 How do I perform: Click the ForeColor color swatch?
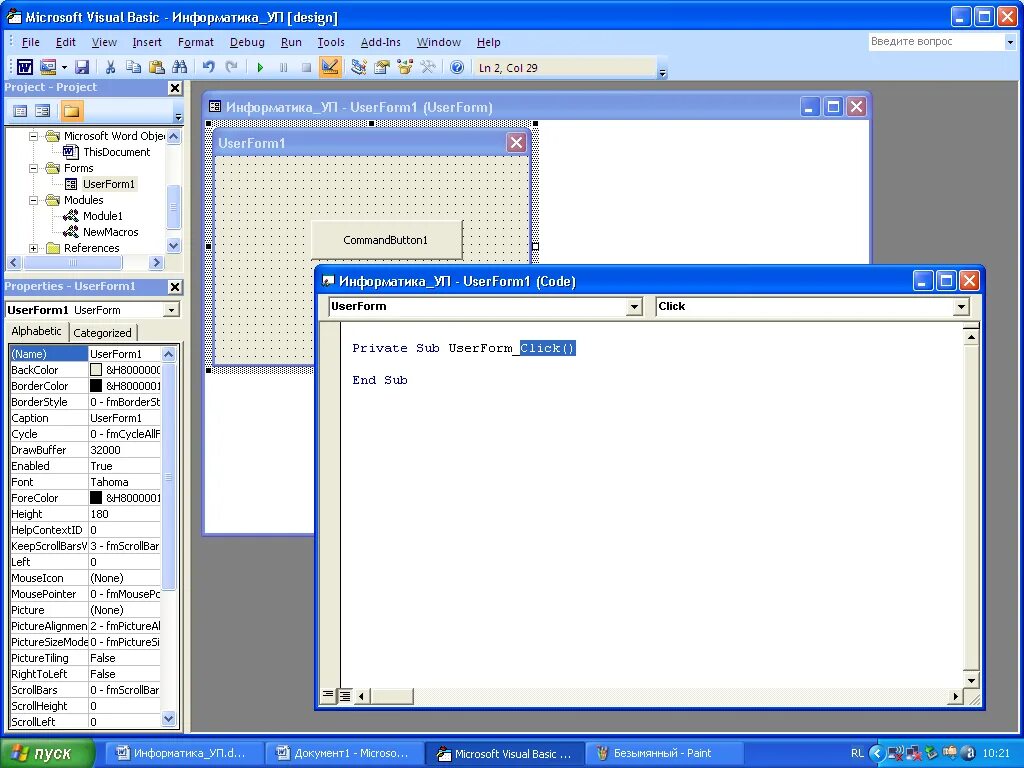[96, 498]
